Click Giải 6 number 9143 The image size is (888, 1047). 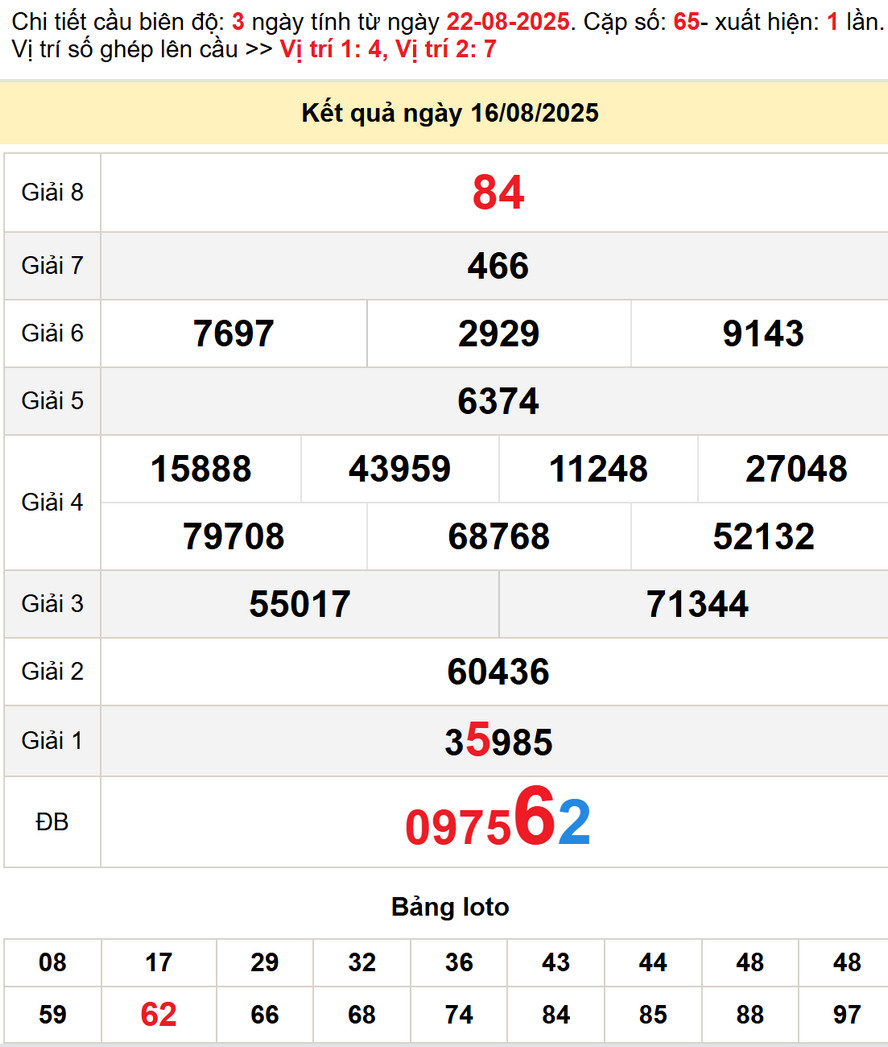[x=762, y=334]
